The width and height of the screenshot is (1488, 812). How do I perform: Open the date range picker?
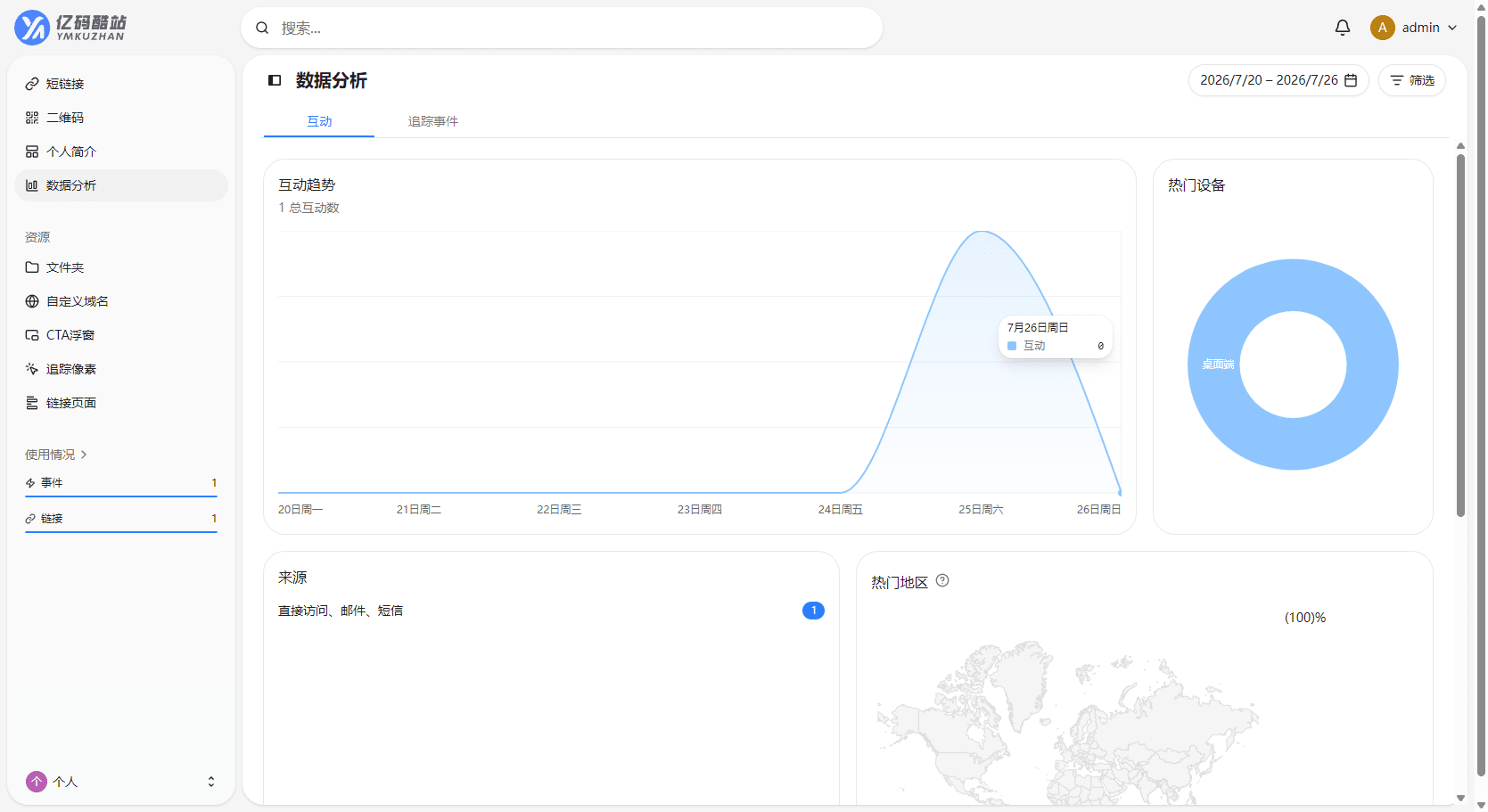coord(1278,80)
